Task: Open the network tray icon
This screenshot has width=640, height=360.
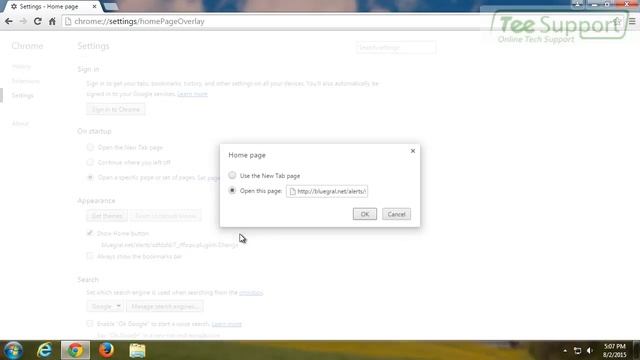Action: point(577,350)
